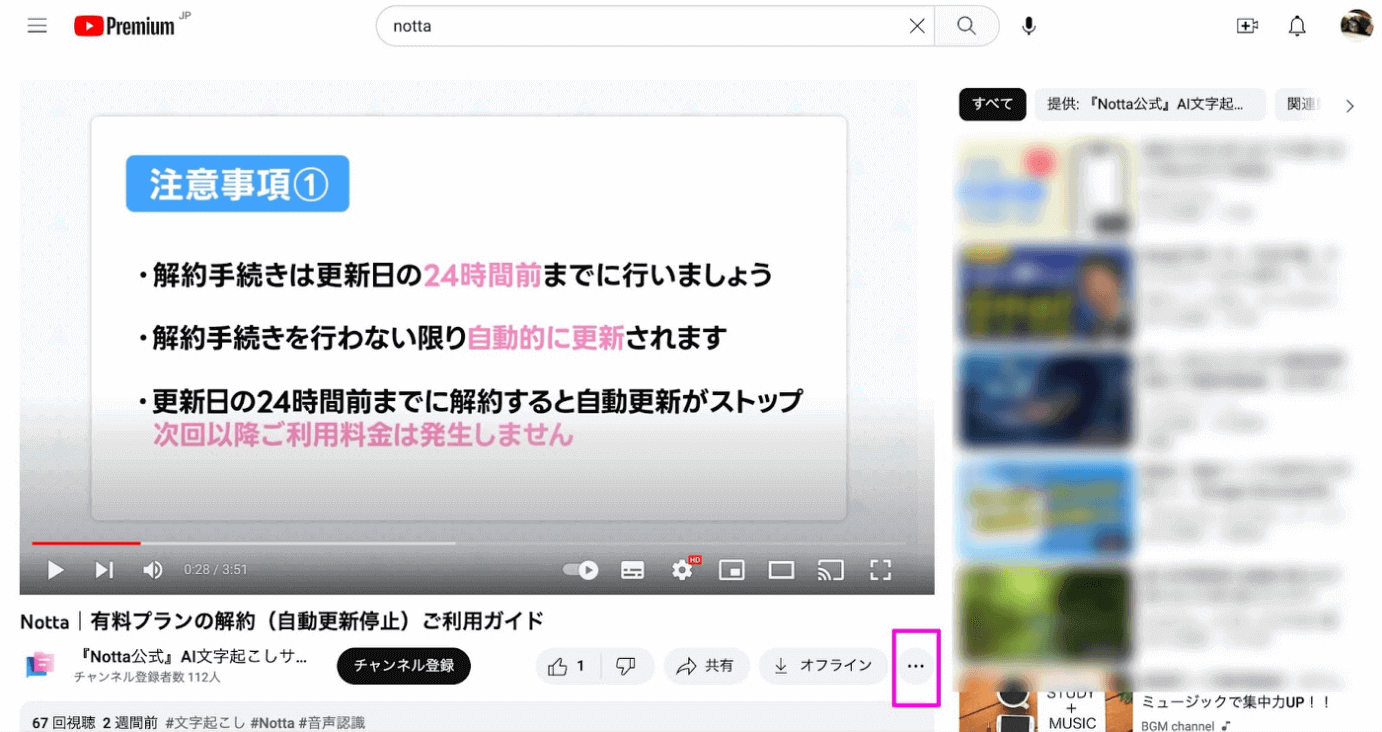Image resolution: width=1382 pixels, height=732 pixels.
Task: Select the 提供:『Notta公式』 chip
Action: pyautogui.click(x=1149, y=104)
